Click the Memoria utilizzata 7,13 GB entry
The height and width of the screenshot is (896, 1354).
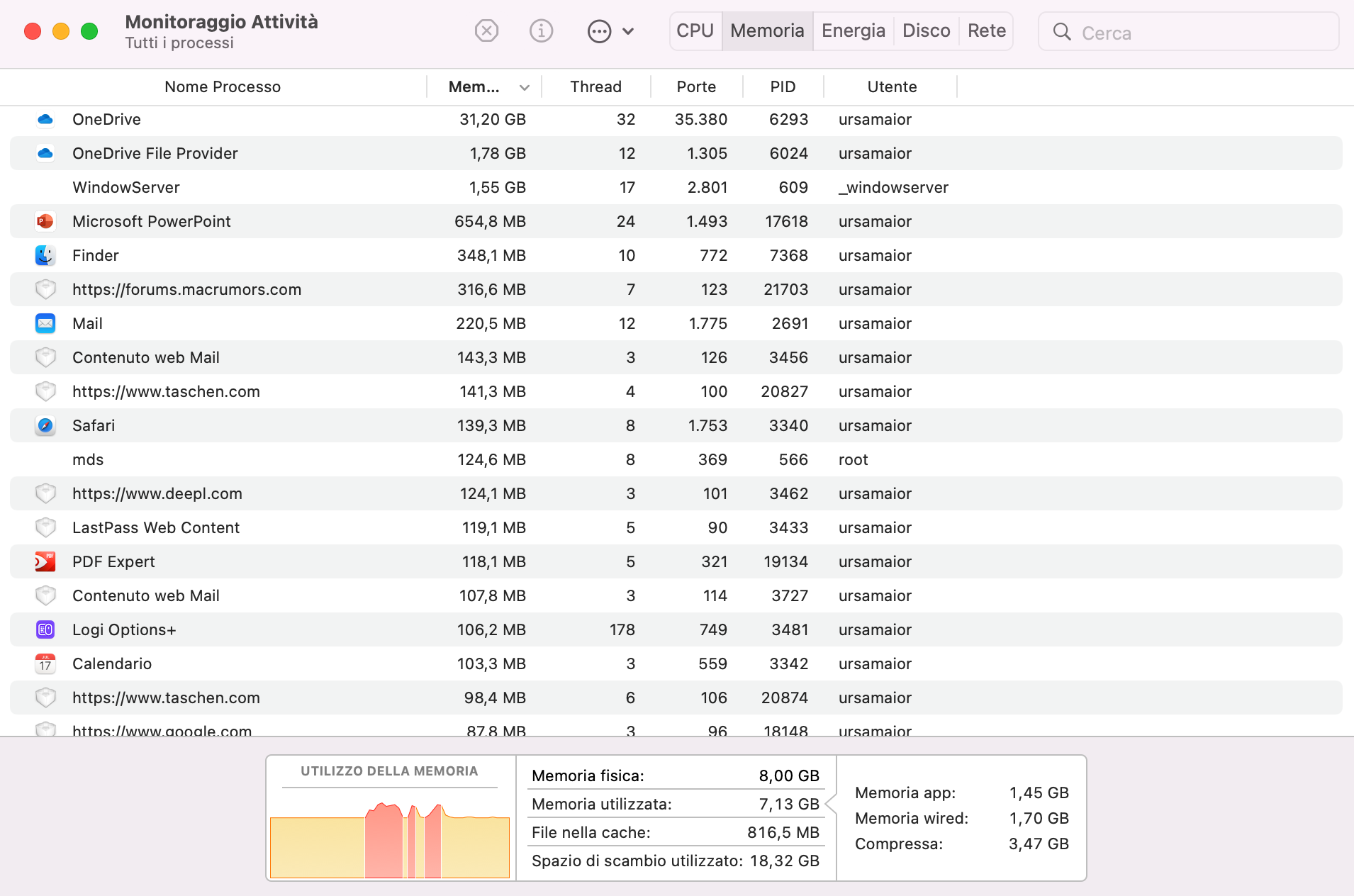click(675, 804)
